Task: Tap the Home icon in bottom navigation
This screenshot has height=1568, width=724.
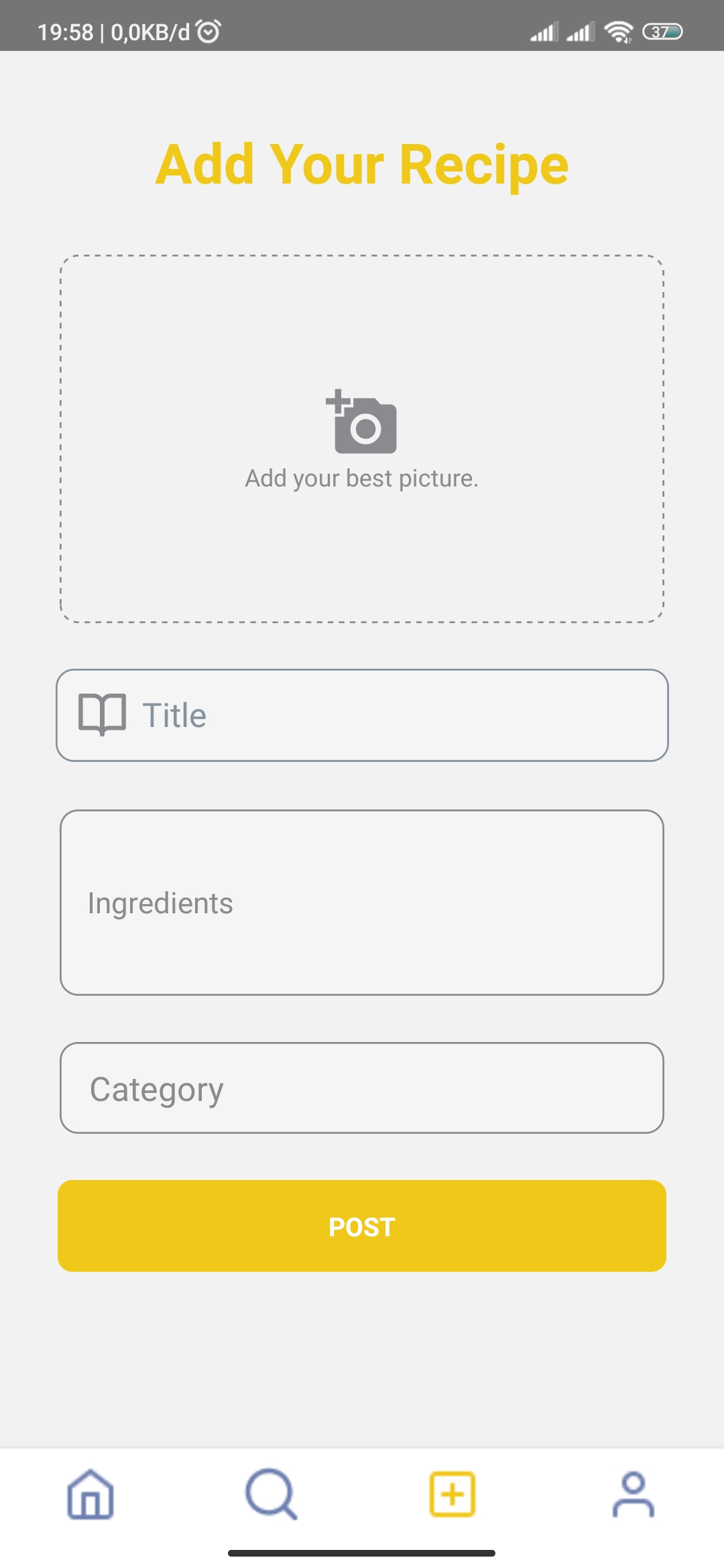Action: [90, 1493]
